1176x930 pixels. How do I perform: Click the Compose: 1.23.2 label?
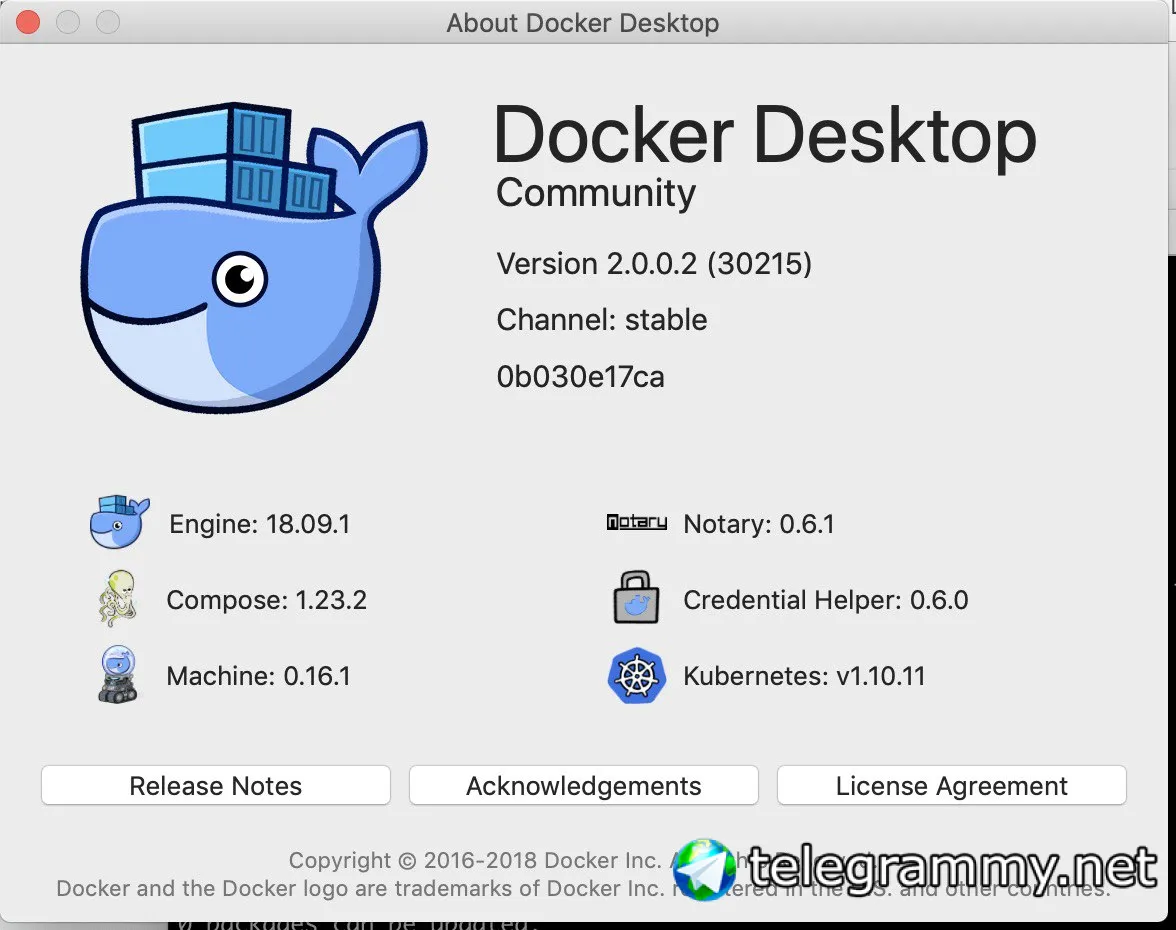pos(266,600)
